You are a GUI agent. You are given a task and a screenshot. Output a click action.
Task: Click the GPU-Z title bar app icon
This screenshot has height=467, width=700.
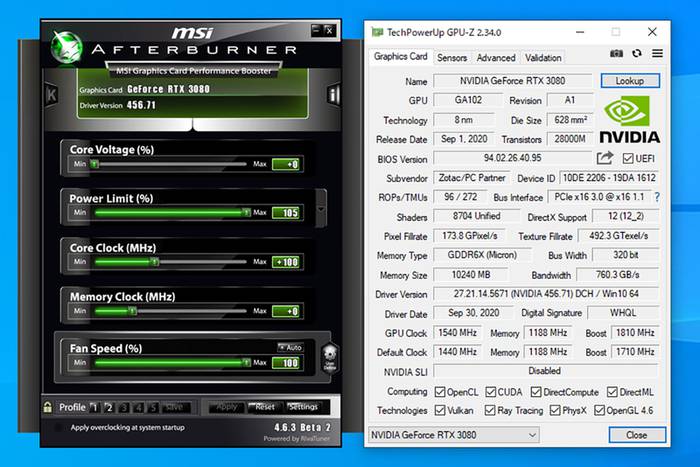(x=377, y=32)
